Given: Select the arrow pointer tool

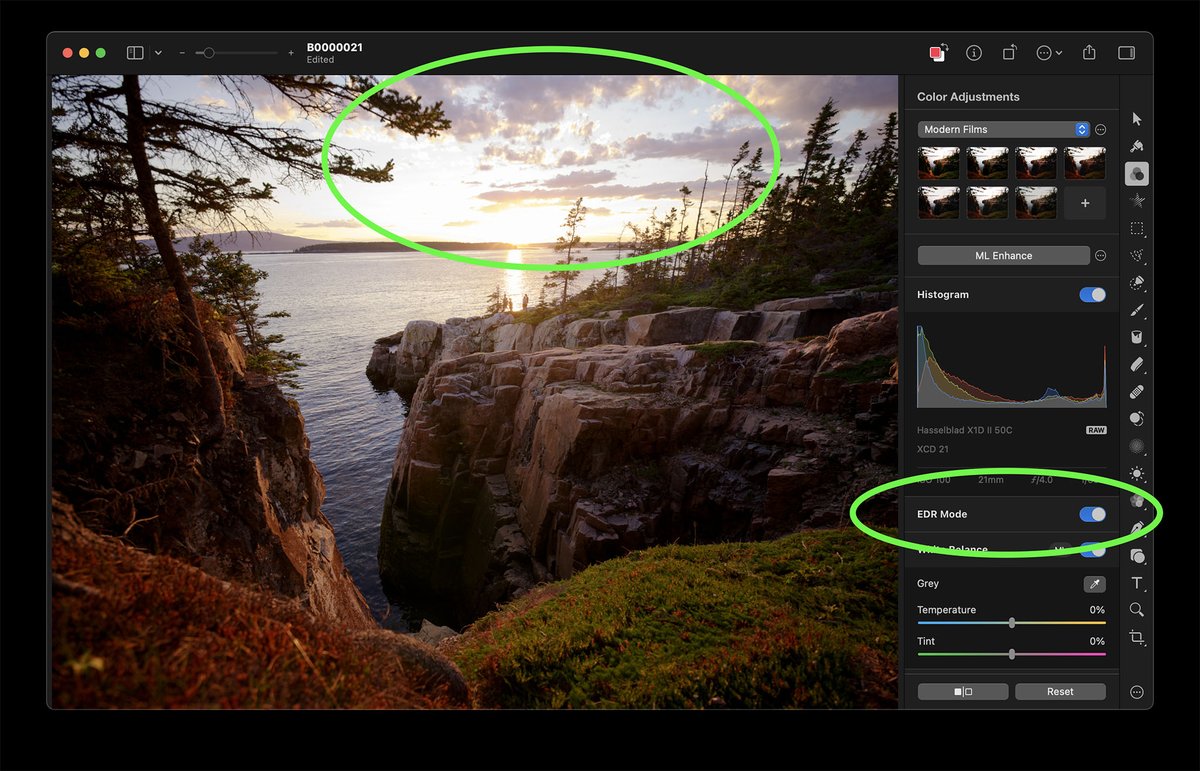Looking at the screenshot, I should [1136, 117].
